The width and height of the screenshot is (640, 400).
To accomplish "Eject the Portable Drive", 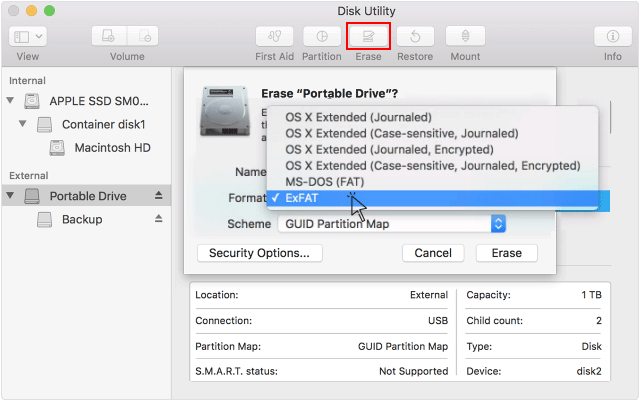I will (158, 196).
